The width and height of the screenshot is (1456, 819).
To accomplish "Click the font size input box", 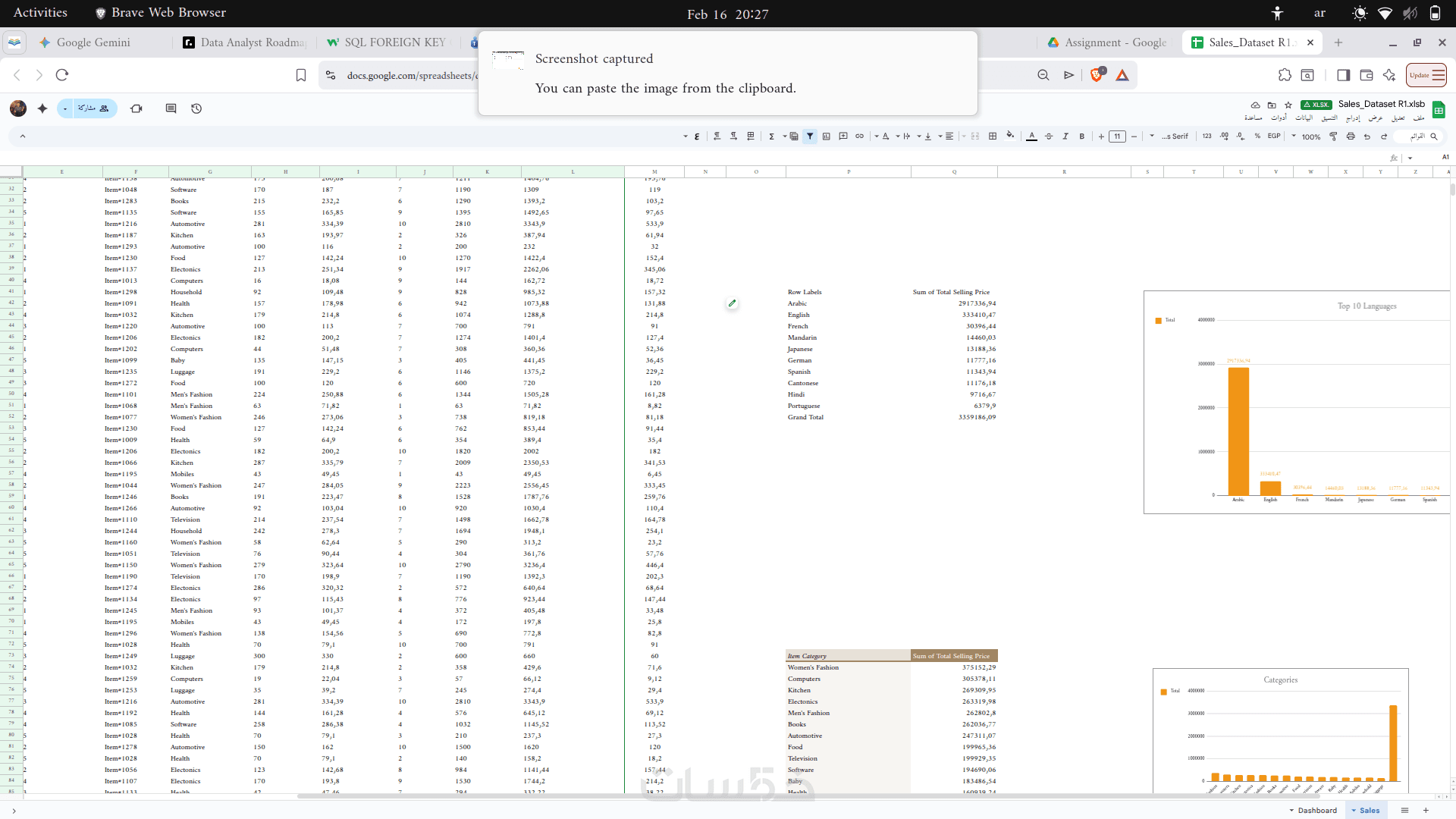I will click(x=1117, y=136).
